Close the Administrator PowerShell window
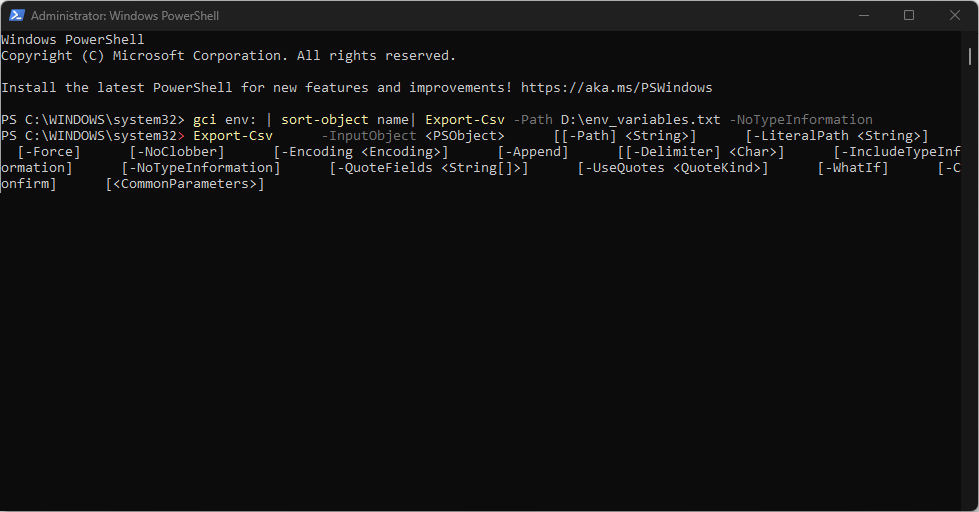979x512 pixels. (x=955, y=15)
